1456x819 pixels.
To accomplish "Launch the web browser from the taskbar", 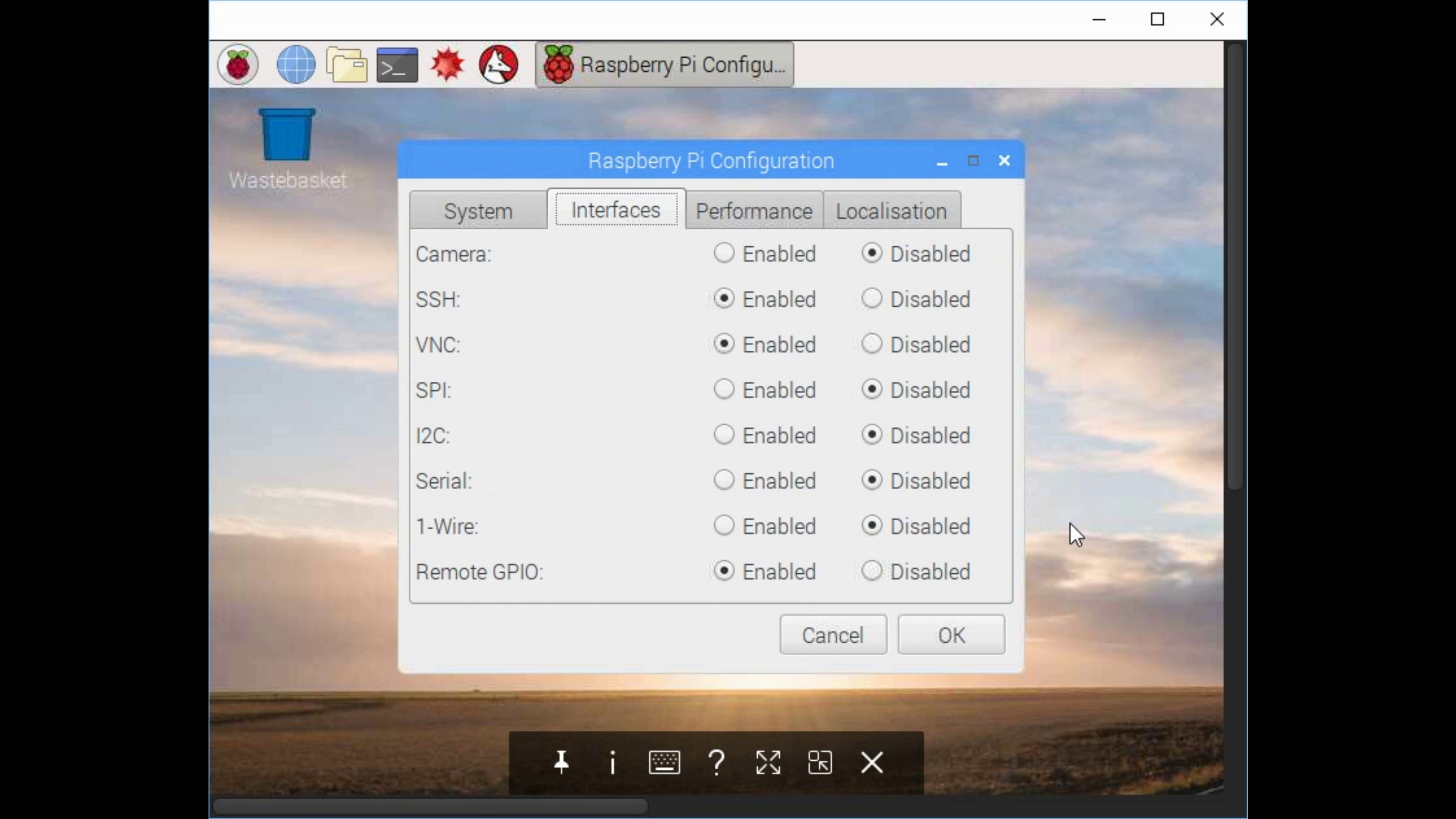I will pyautogui.click(x=295, y=64).
